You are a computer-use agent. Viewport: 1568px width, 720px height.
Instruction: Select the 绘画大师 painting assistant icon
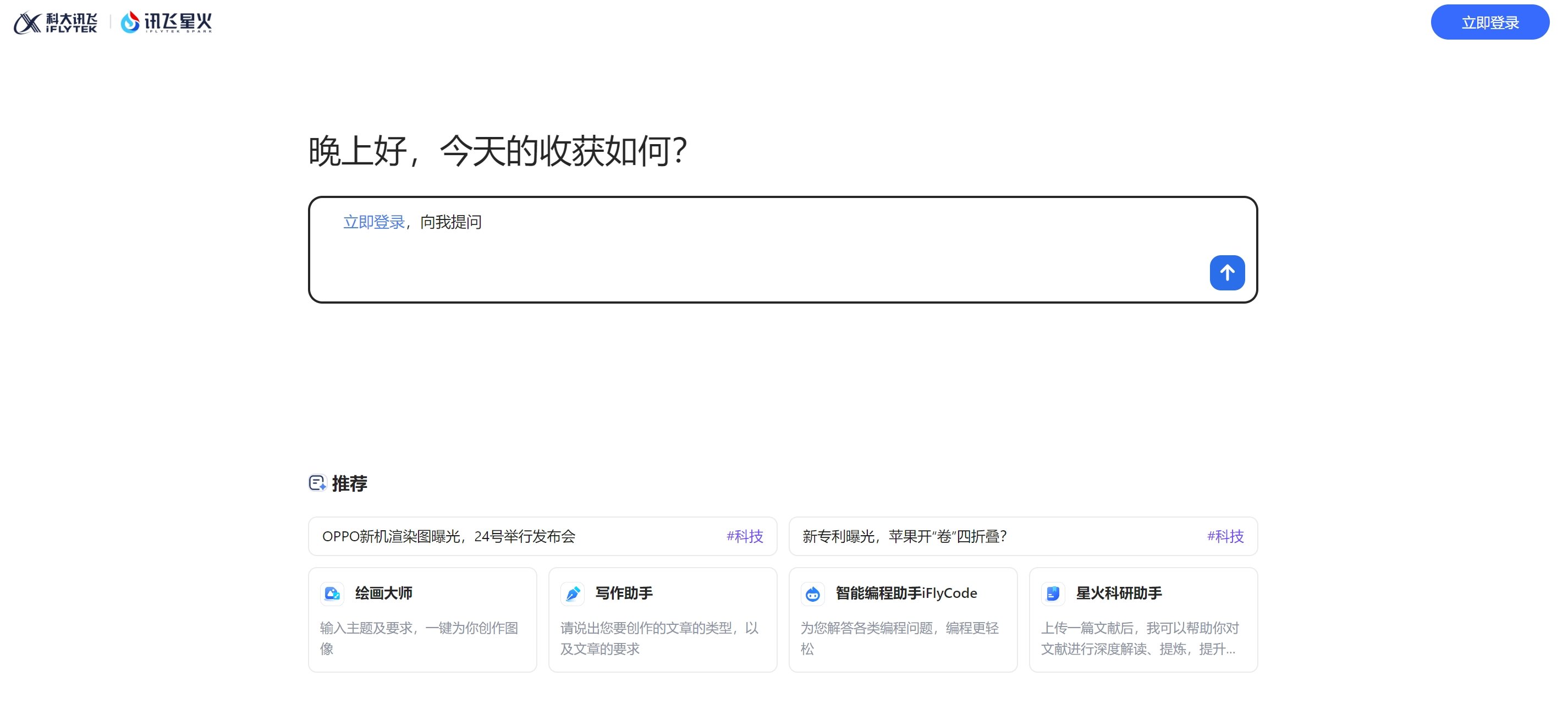(x=332, y=593)
